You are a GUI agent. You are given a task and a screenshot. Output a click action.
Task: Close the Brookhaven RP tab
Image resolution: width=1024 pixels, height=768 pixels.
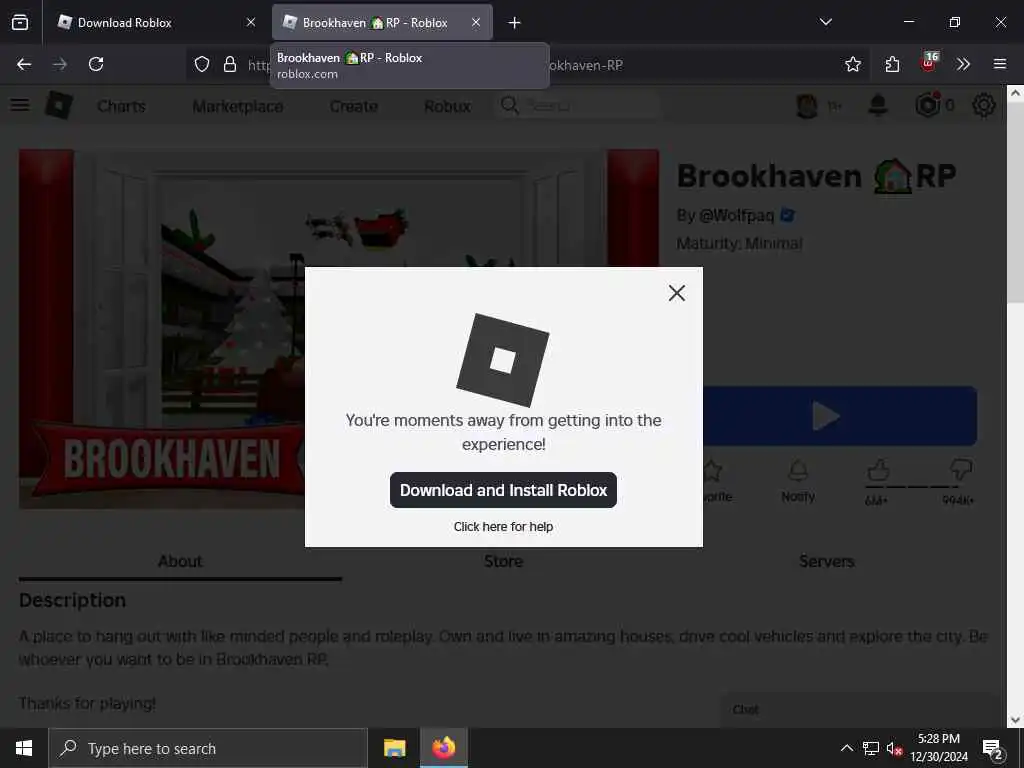click(x=476, y=22)
